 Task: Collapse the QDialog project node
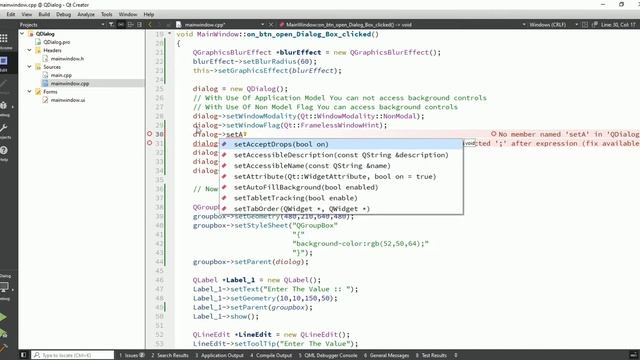[x=22, y=34]
